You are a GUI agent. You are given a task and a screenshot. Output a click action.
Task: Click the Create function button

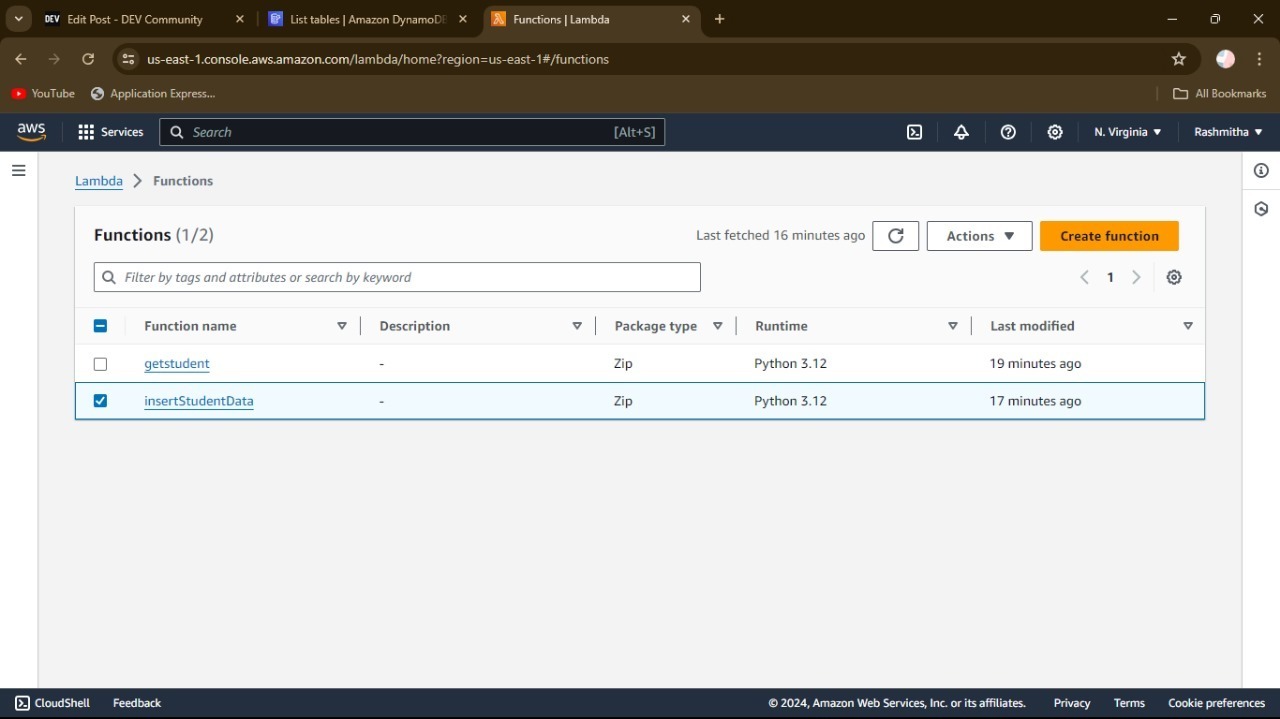coord(1109,236)
